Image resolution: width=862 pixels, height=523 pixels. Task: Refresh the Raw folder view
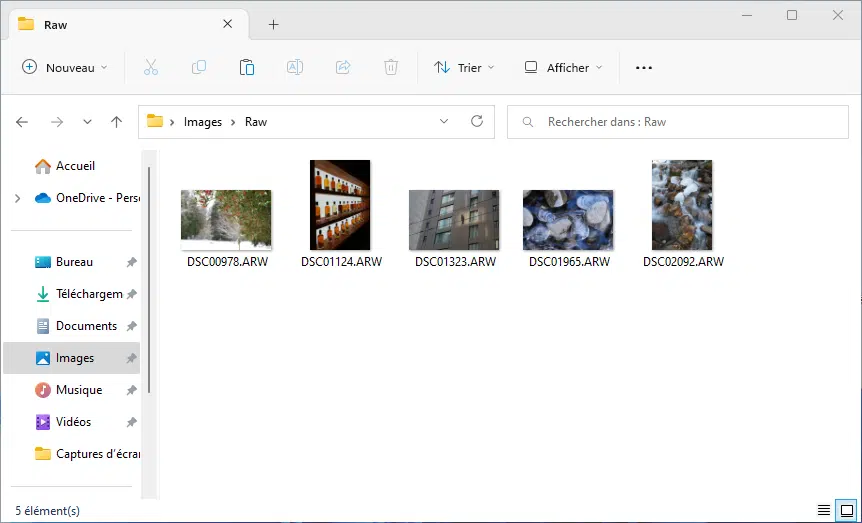[x=477, y=122]
